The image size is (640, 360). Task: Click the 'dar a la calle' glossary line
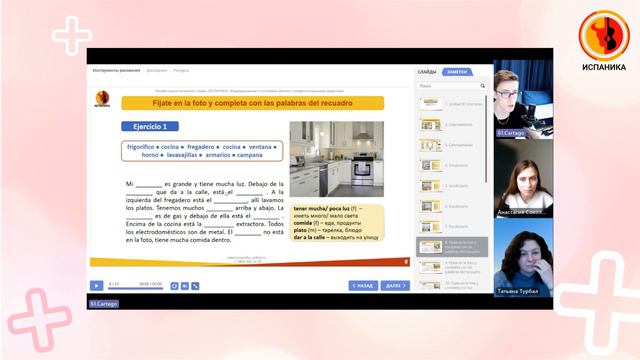click(x=336, y=238)
